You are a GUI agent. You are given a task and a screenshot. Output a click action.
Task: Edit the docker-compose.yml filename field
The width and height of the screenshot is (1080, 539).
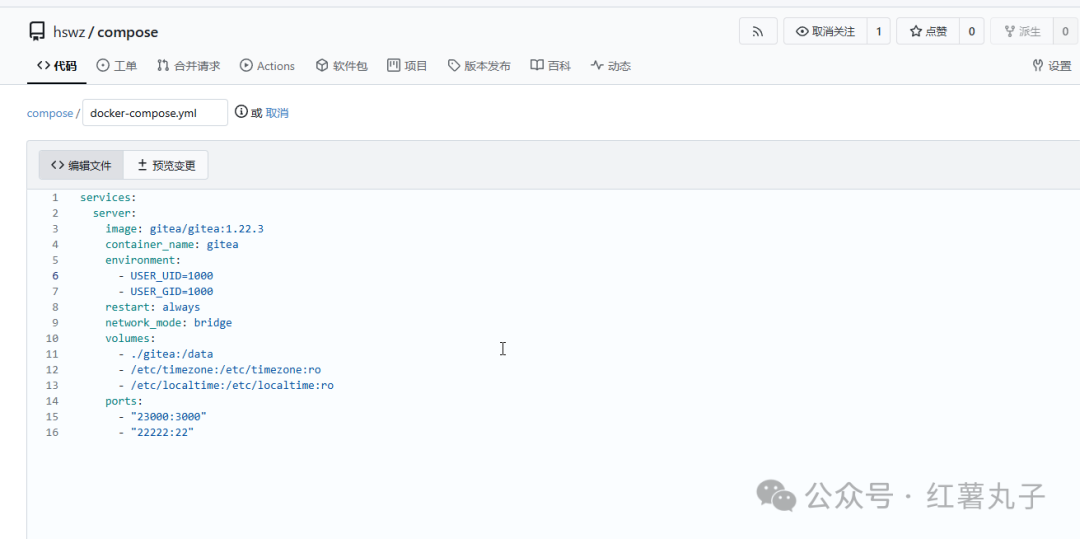pos(155,113)
